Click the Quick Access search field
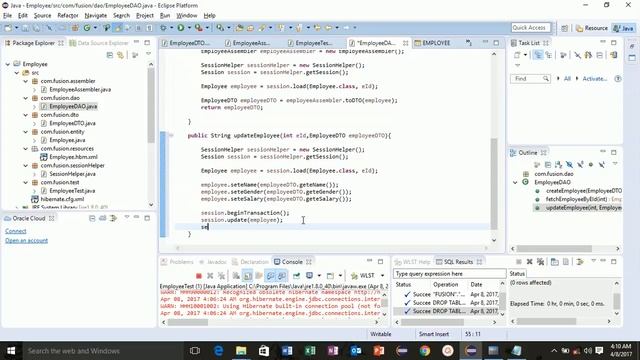 pos(531,28)
